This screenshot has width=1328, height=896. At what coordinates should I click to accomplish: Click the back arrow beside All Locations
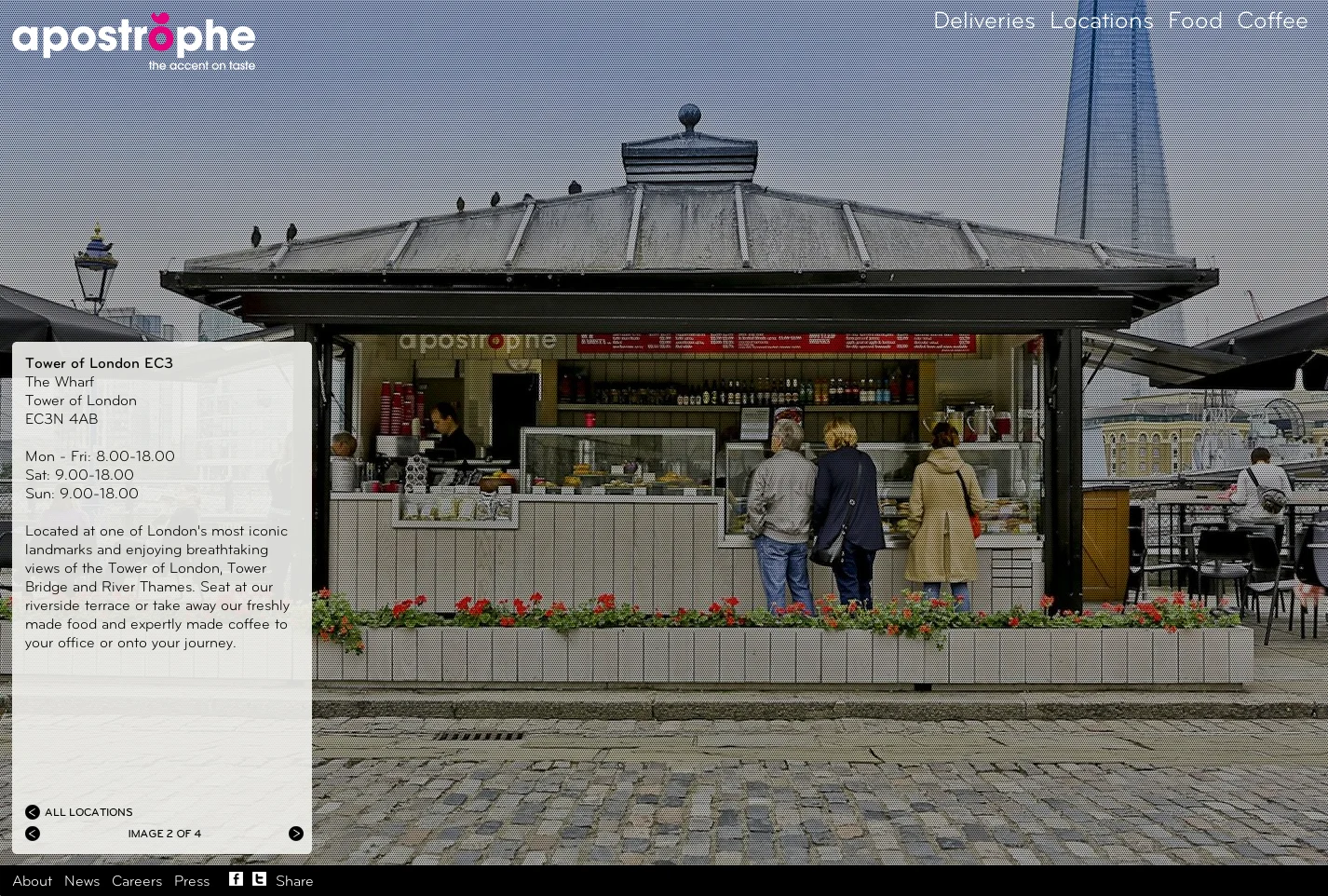point(33,812)
